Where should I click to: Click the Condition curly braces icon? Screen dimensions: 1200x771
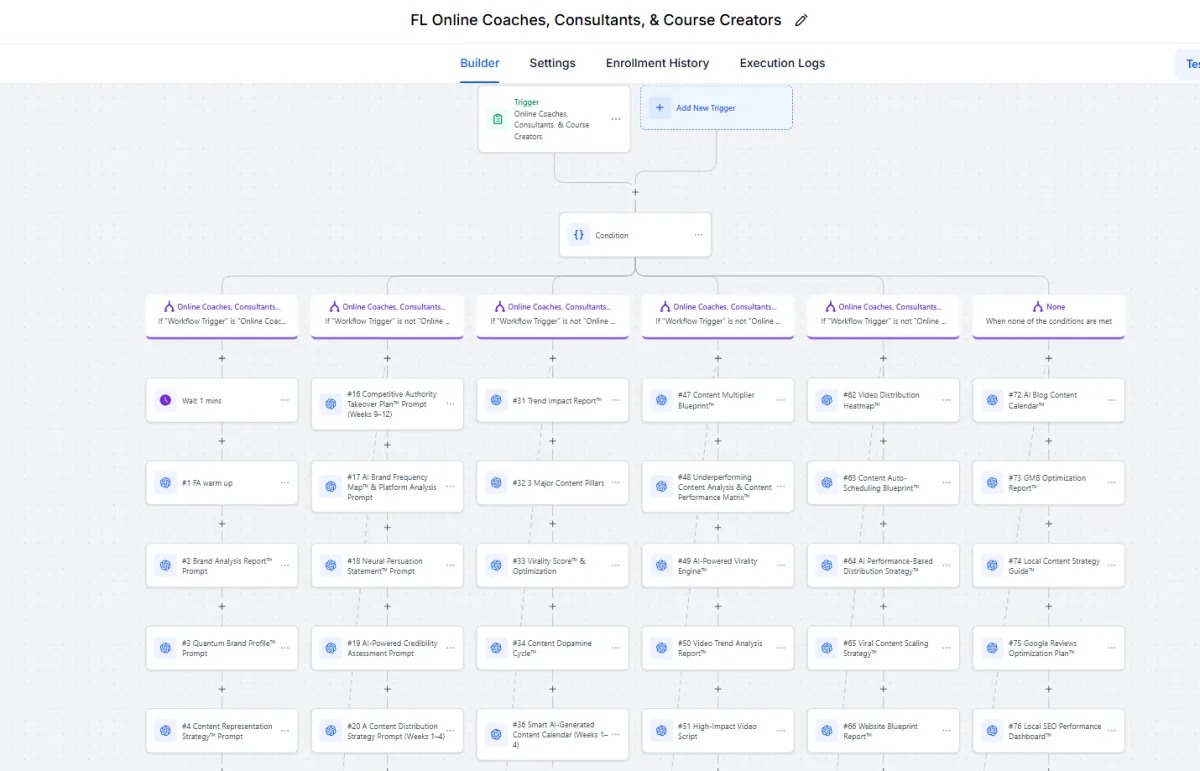578,235
